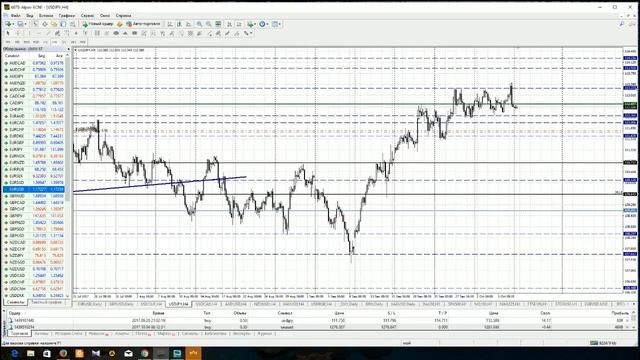Toggle chart auto scroll icon
640x360 pixels.
pos(229,24)
